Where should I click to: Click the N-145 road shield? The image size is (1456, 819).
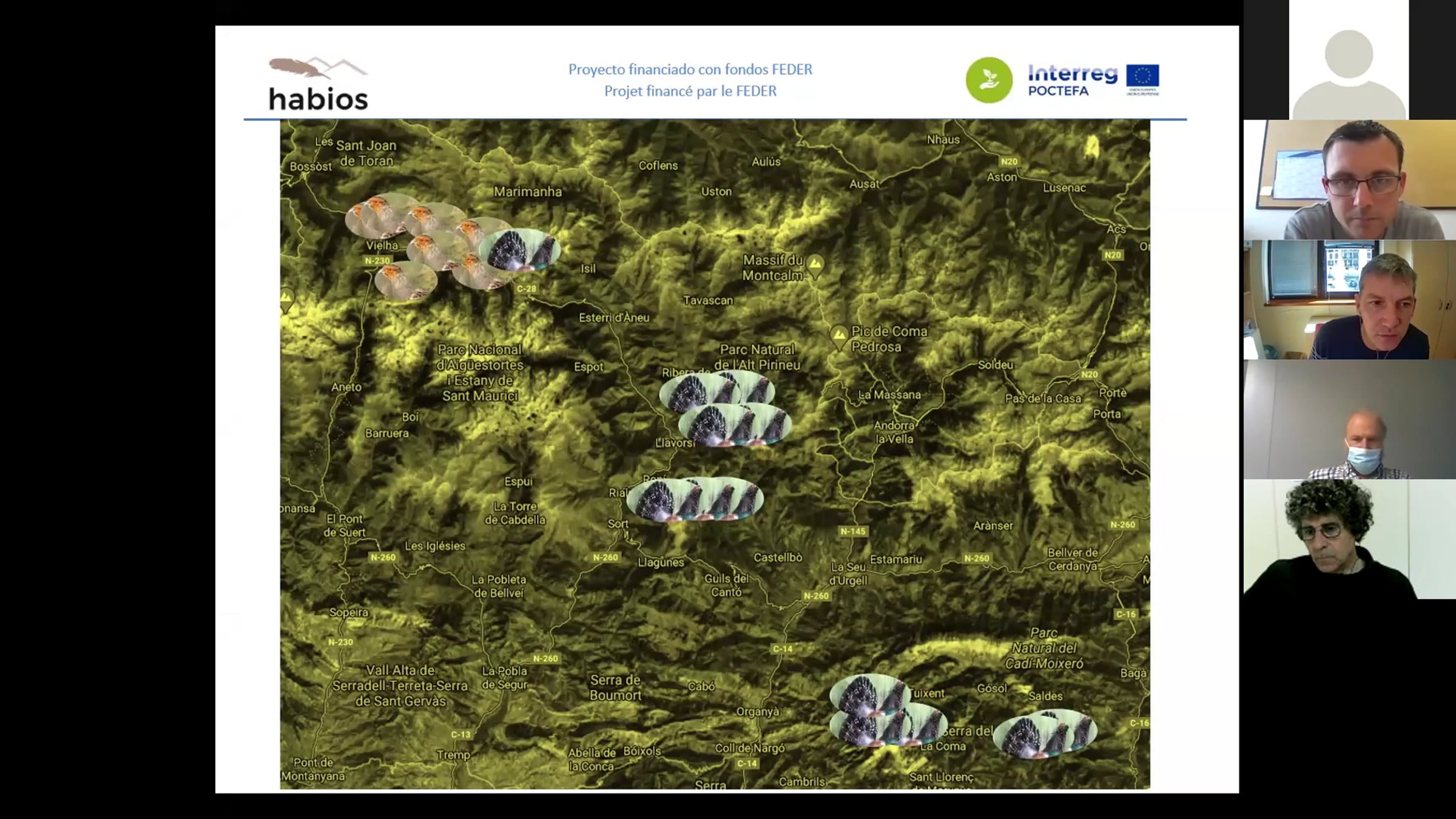853,531
